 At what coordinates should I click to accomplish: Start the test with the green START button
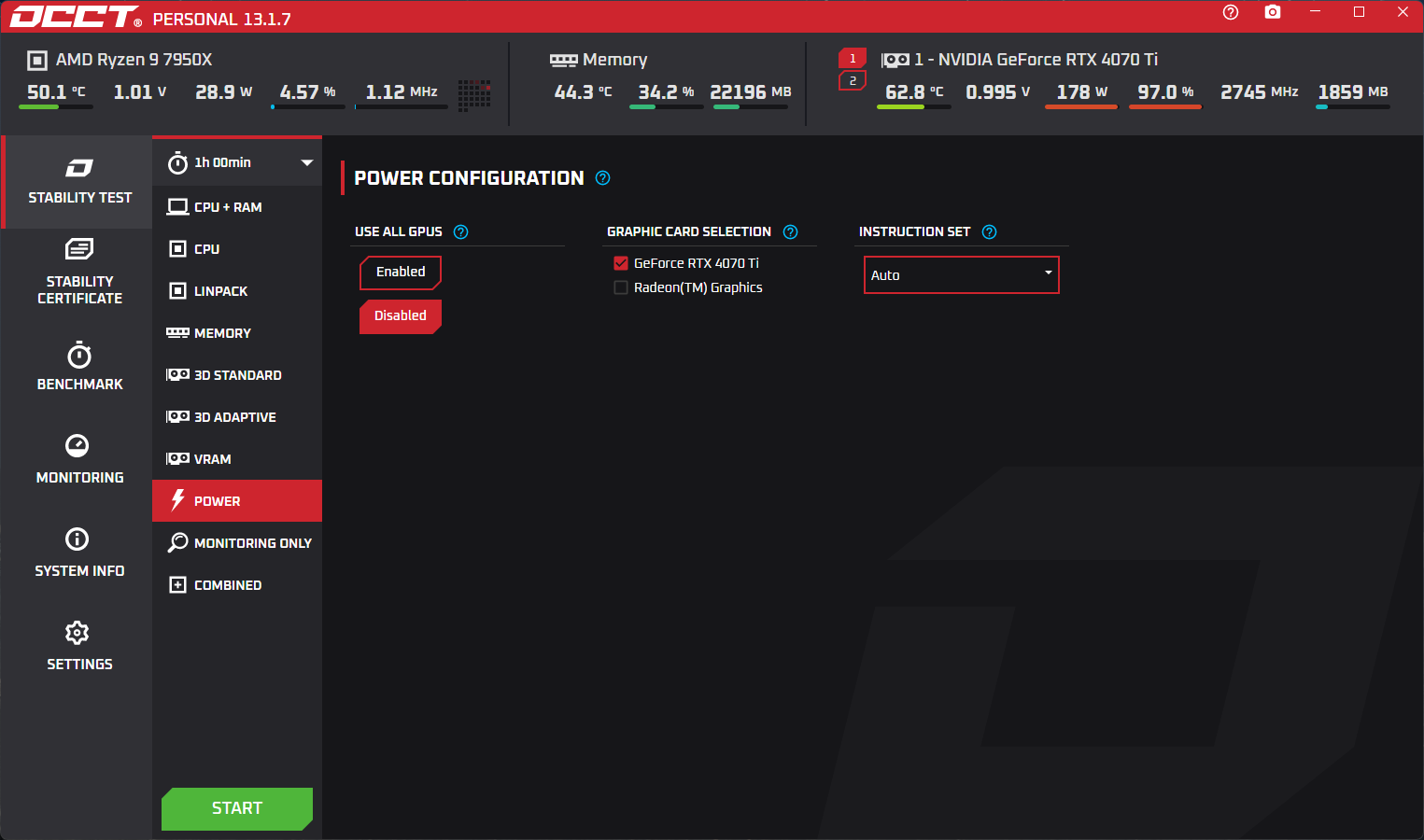237,808
